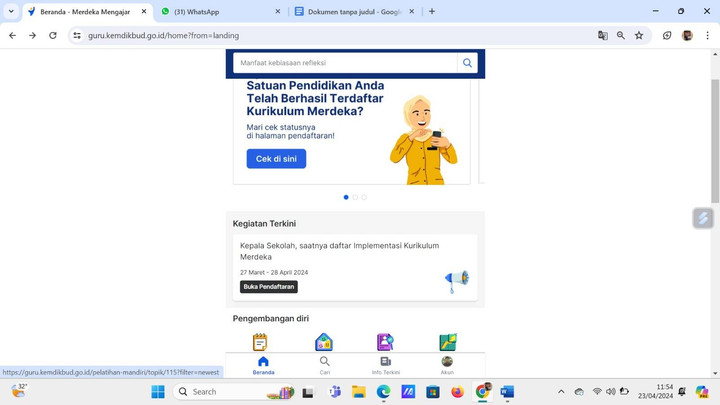The width and height of the screenshot is (720, 405).
Task: Select the first carousel dot indicator
Action: 346,197
